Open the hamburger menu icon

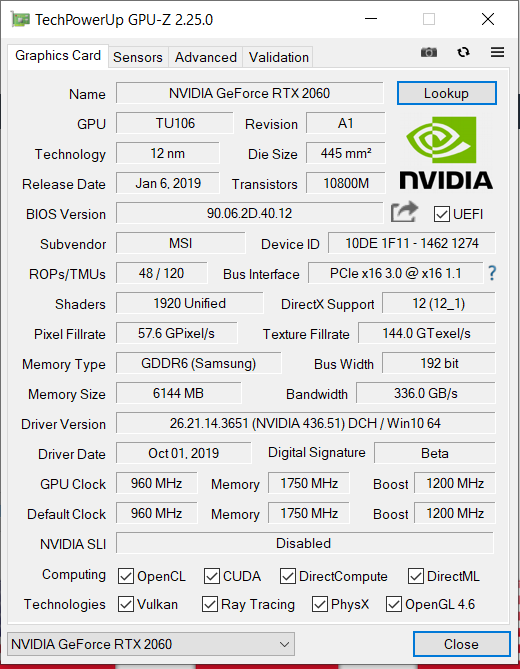(x=497, y=52)
